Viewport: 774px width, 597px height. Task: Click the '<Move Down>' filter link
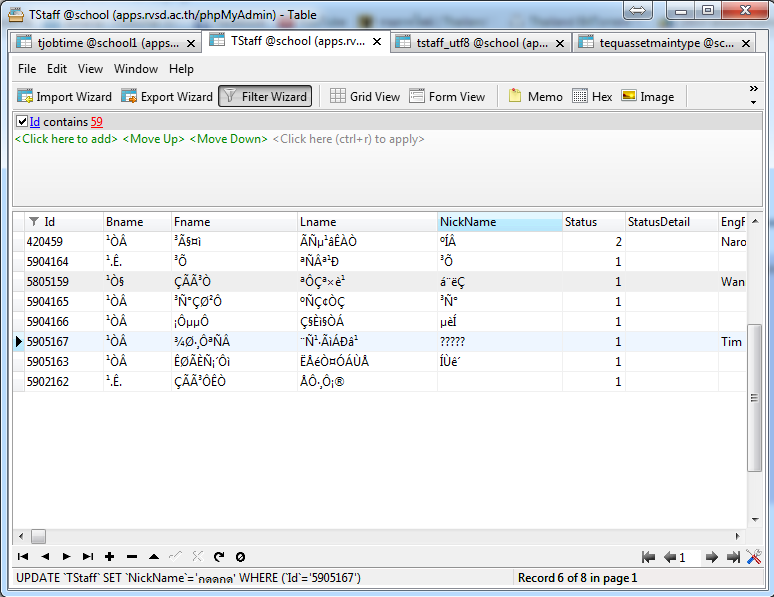(228, 139)
